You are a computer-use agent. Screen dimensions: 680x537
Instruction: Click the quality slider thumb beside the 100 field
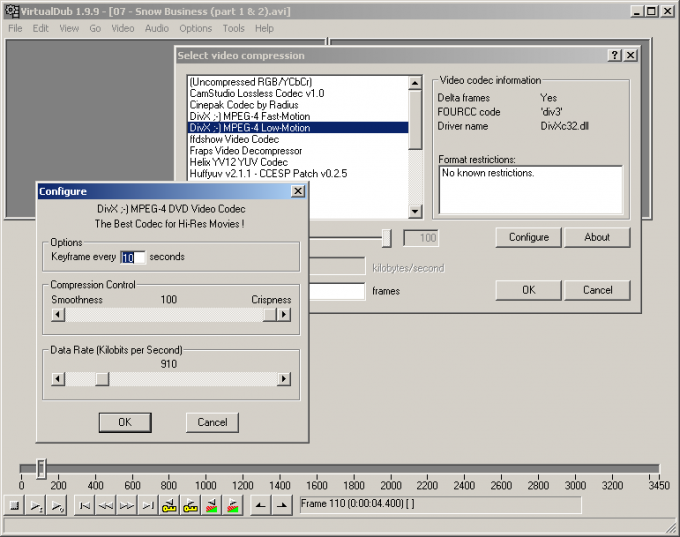(386, 238)
